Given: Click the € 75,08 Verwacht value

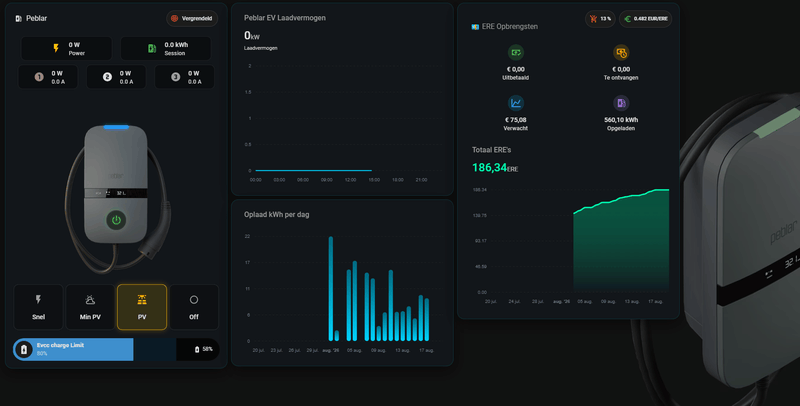Looking at the screenshot, I should click(515, 120).
